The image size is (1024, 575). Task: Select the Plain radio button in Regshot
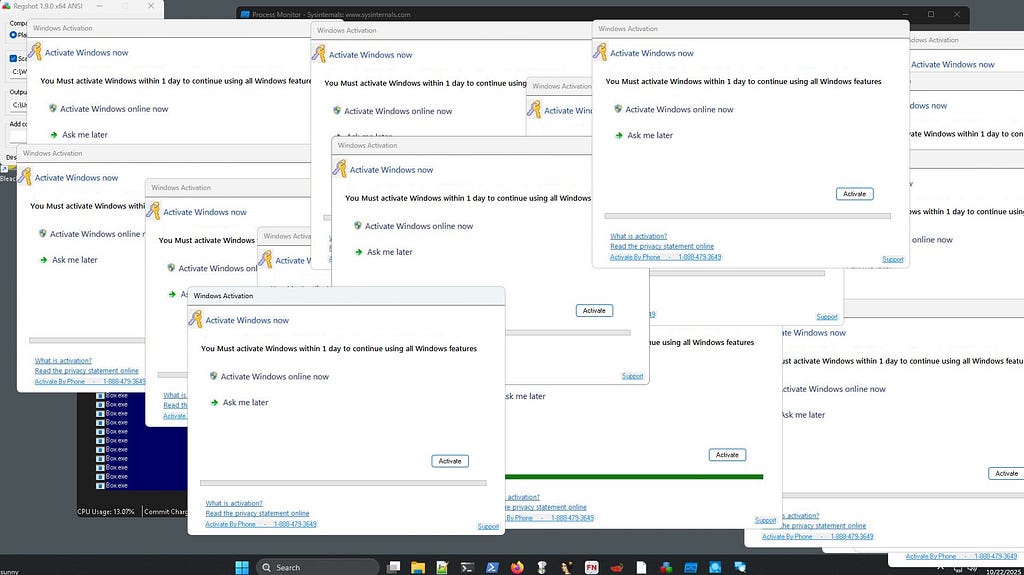coord(13,35)
